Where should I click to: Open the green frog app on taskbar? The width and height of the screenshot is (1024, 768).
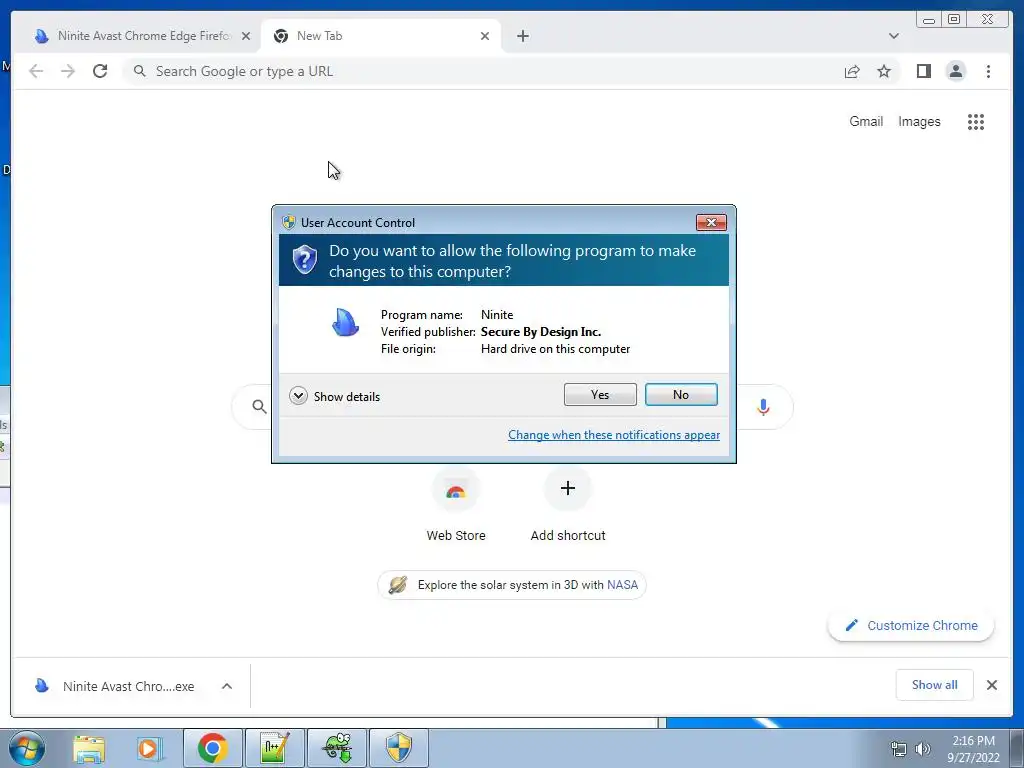(x=337, y=748)
